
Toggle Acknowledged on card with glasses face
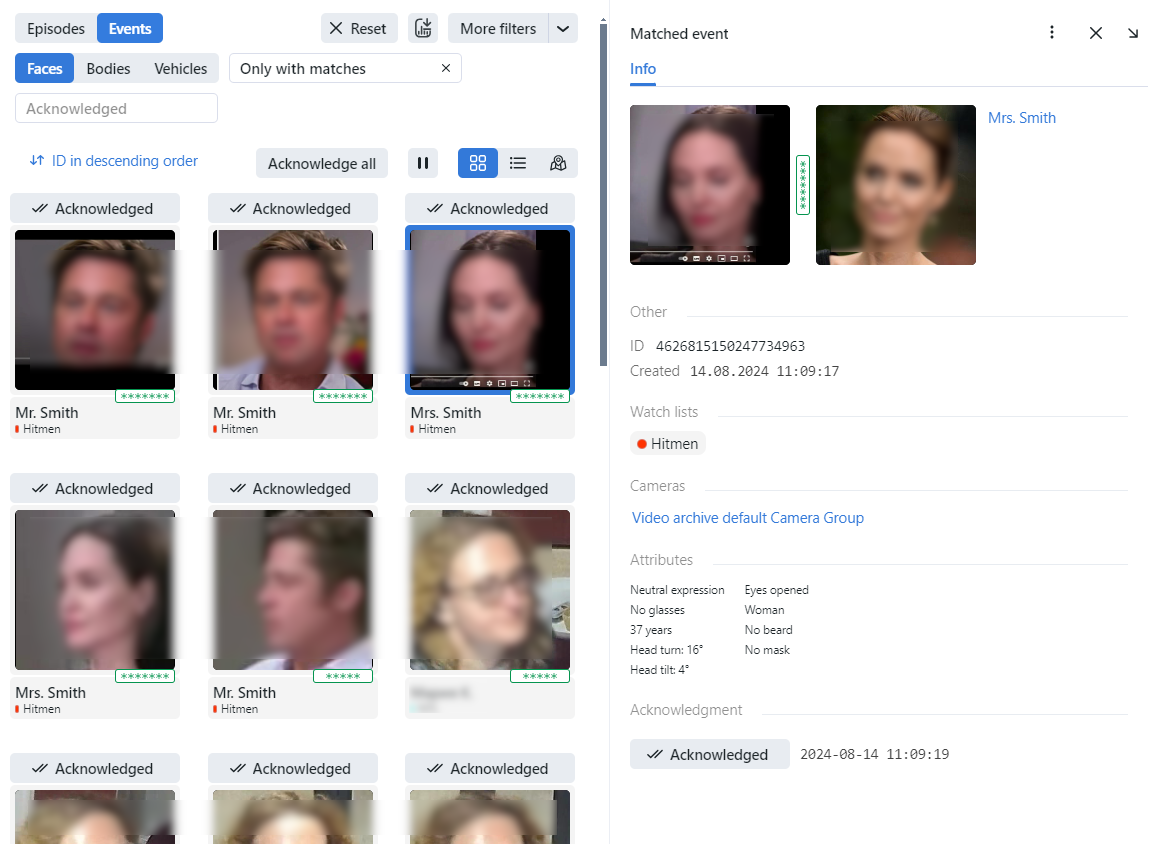[x=490, y=488]
